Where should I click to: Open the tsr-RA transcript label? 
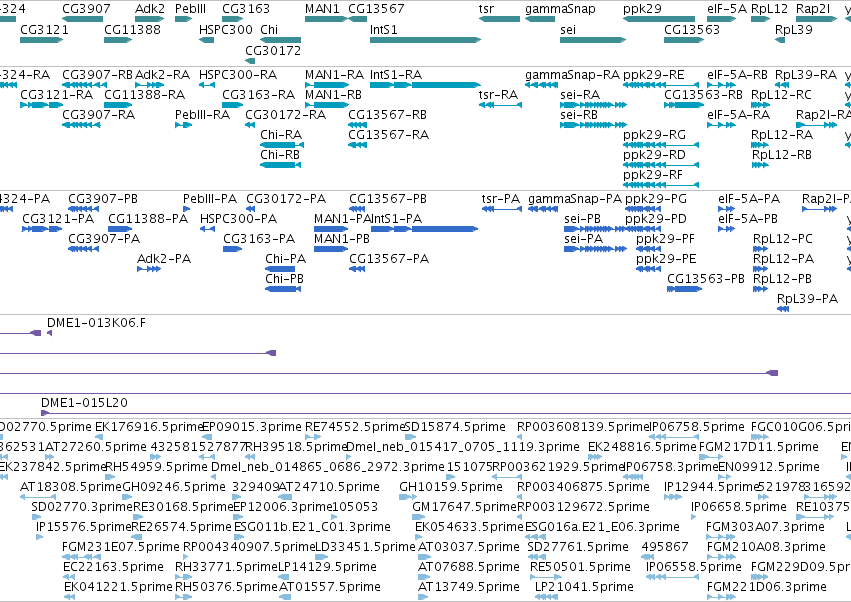pyautogui.click(x=498, y=94)
